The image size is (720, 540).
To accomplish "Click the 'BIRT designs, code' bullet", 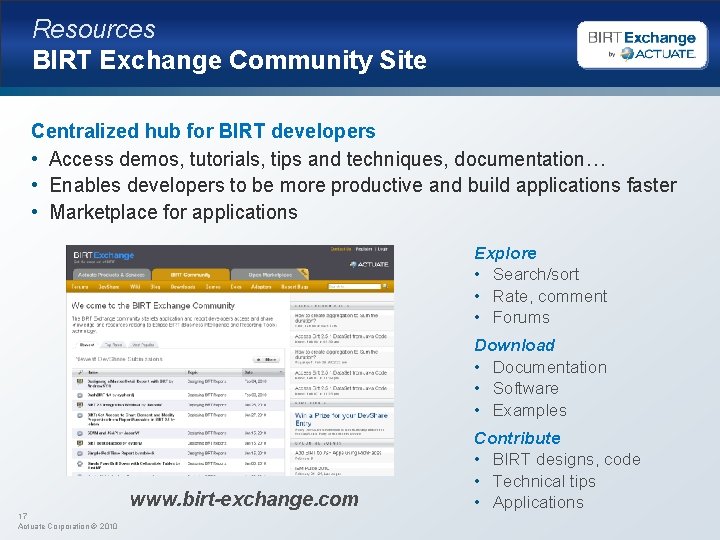I will tap(567, 459).
